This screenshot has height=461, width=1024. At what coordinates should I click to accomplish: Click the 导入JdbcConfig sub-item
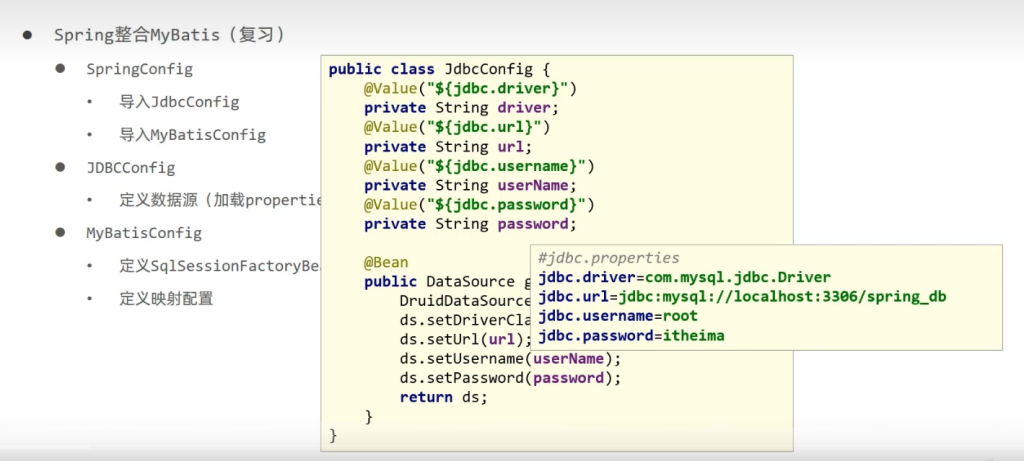[179, 102]
